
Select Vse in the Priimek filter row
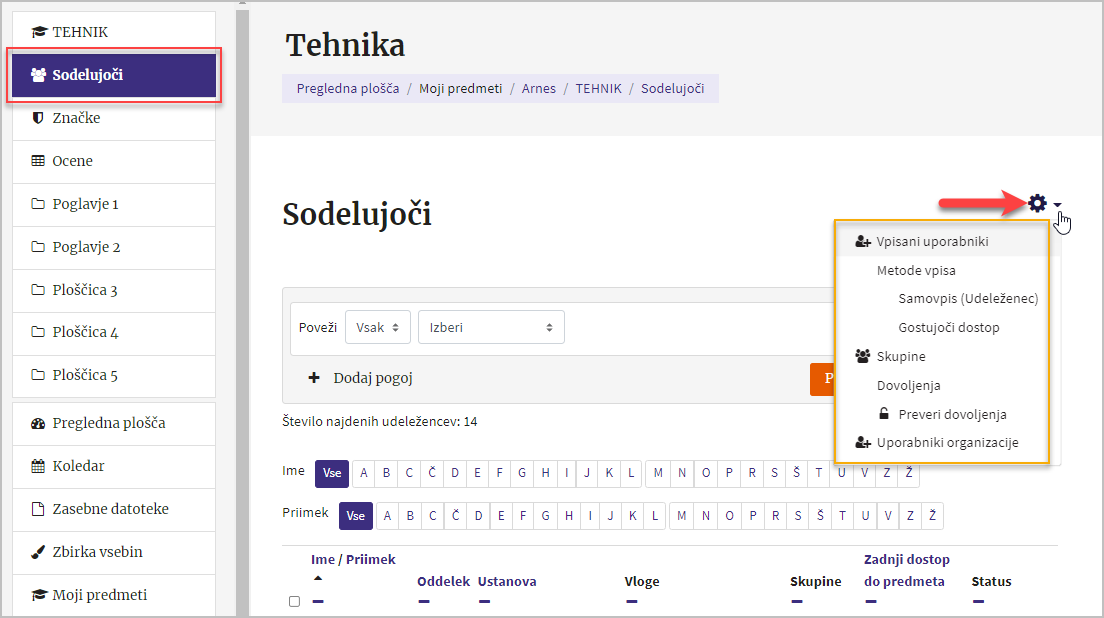[x=356, y=516]
